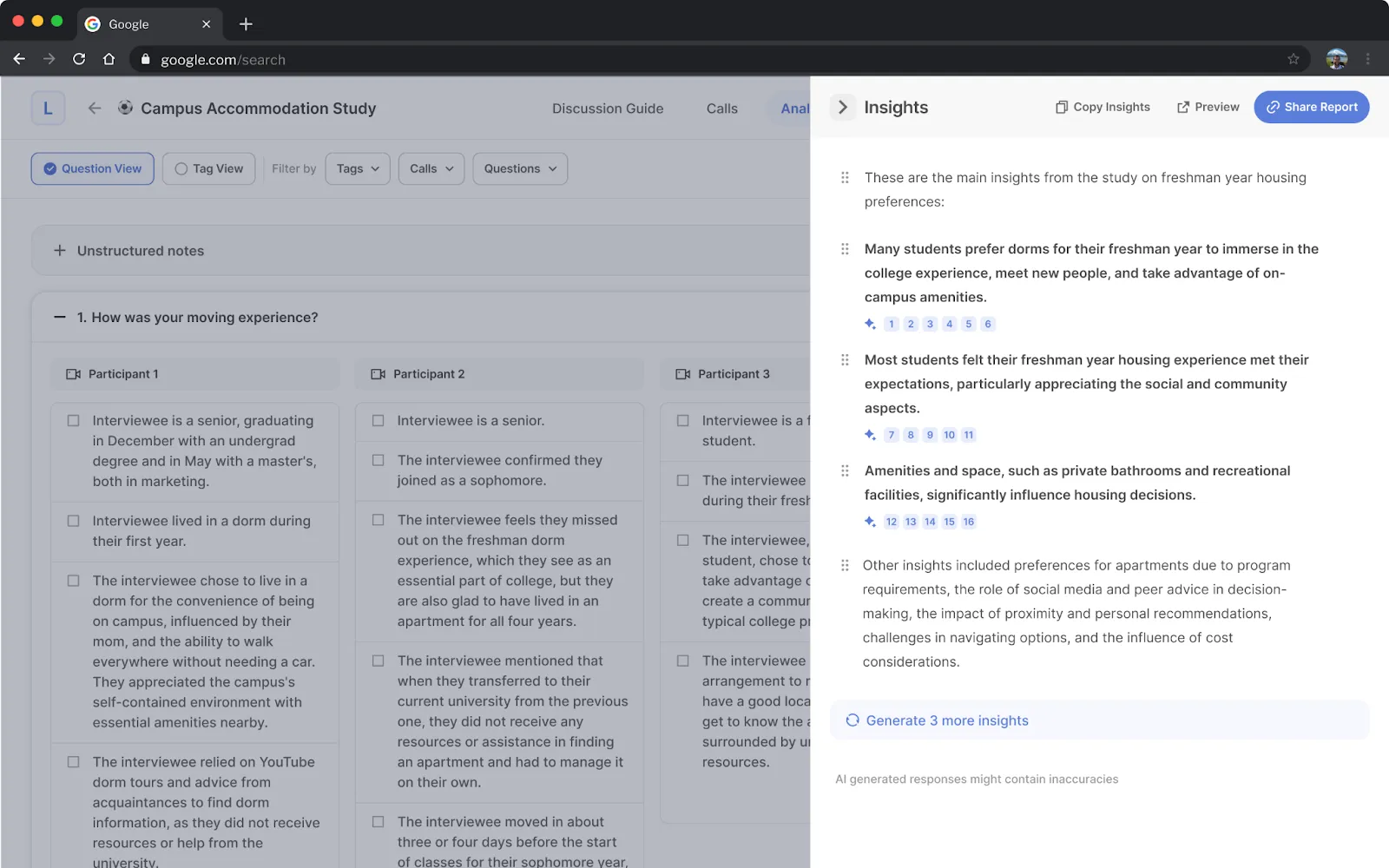
Task: Click the browser back button
Action: click(x=19, y=59)
